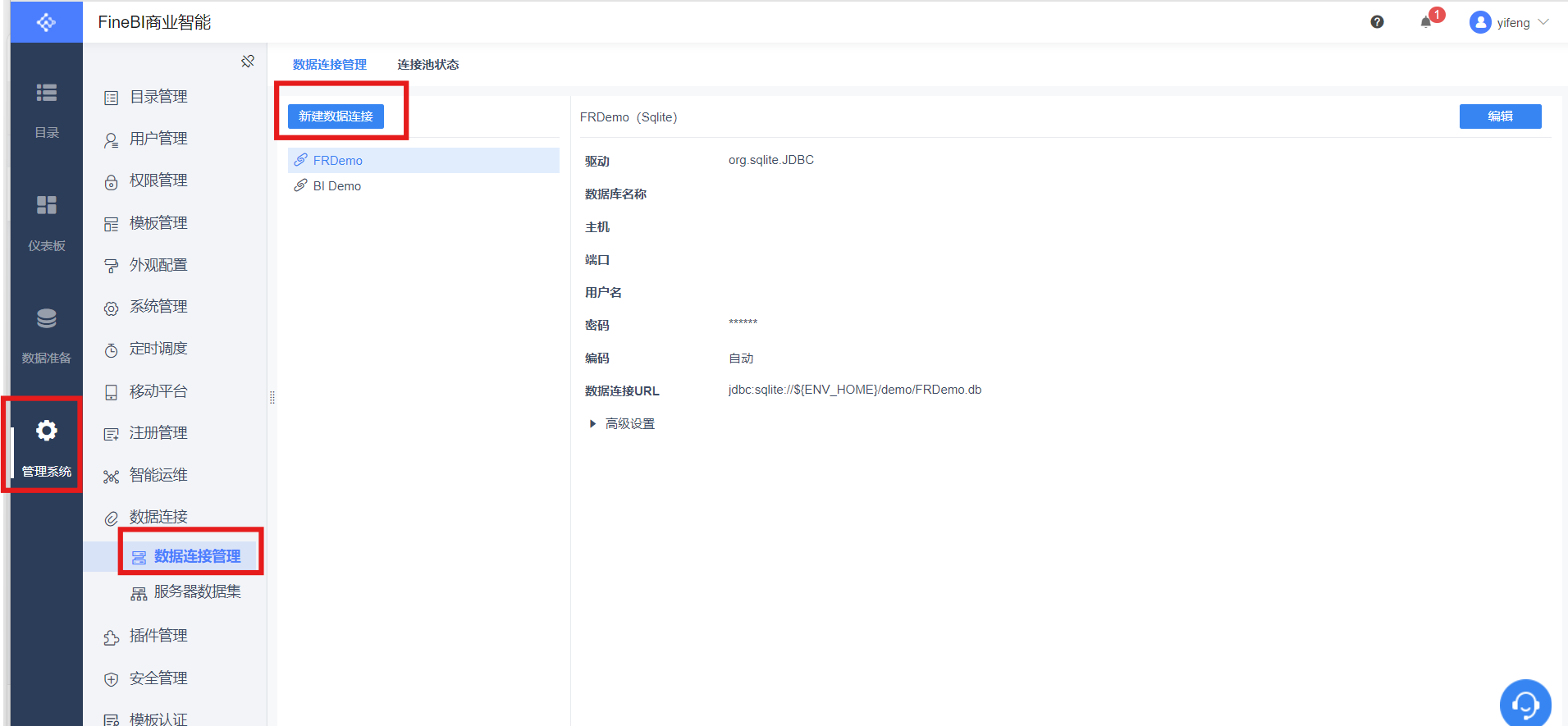
Task: Click the 自动 encoding value
Action: [741, 358]
